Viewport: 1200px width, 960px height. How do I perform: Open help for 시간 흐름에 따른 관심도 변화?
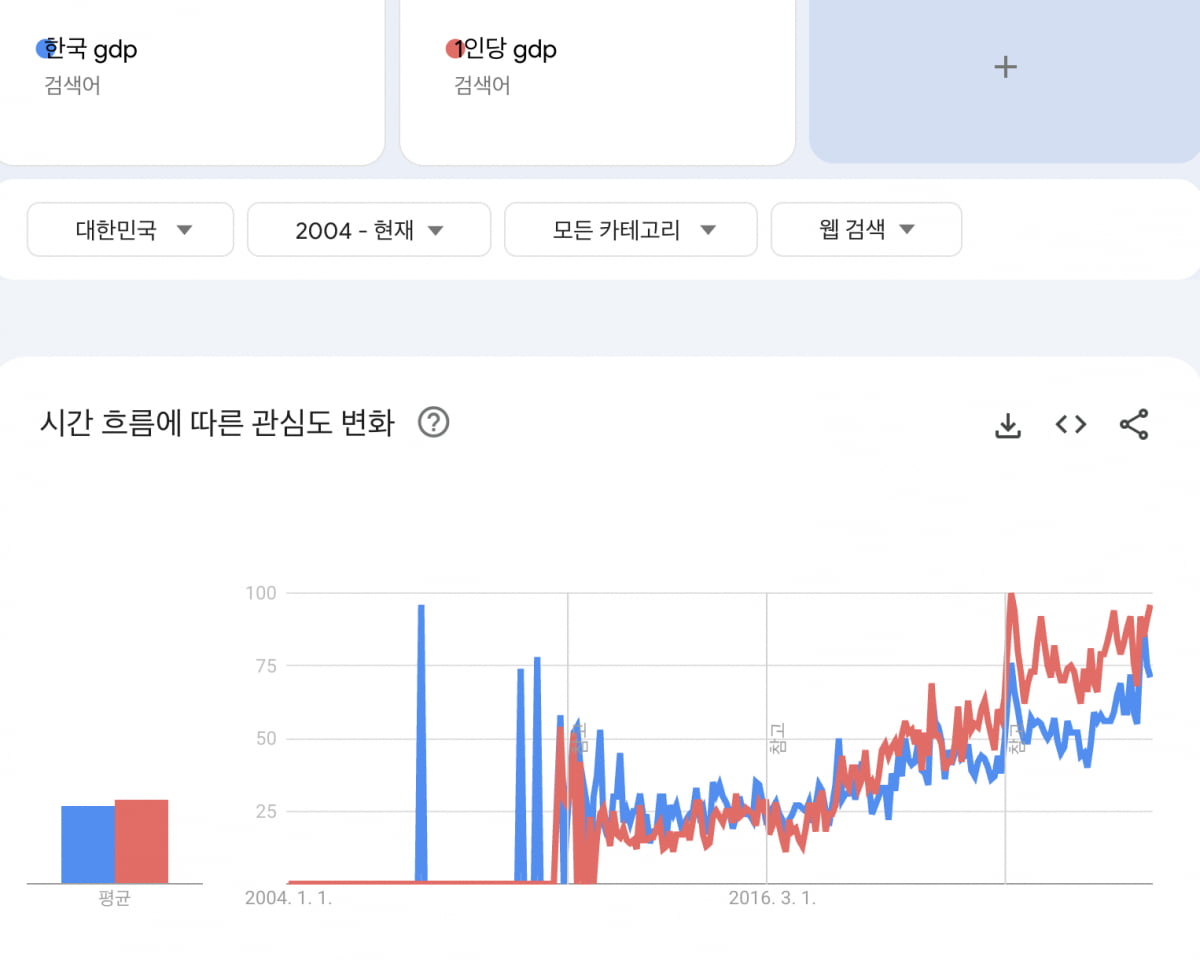pyautogui.click(x=433, y=423)
